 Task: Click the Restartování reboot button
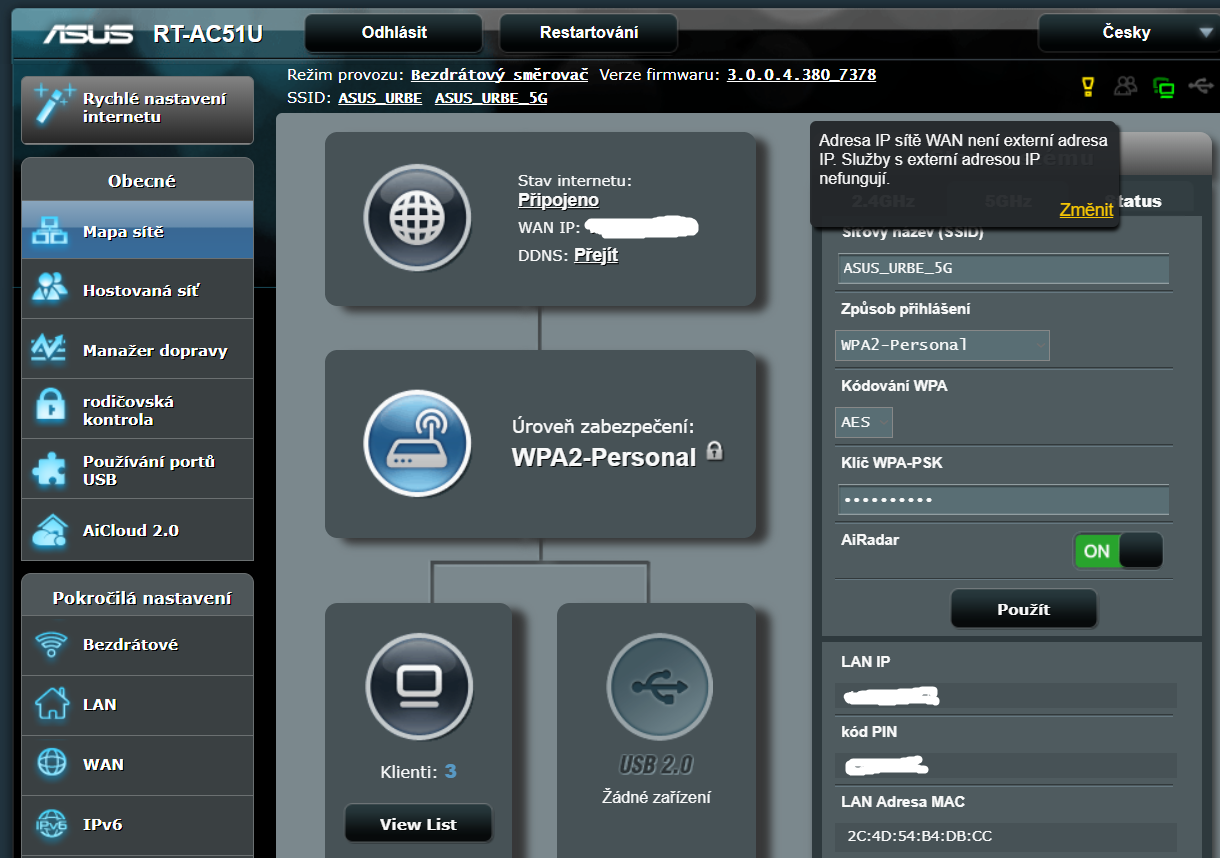tap(589, 33)
